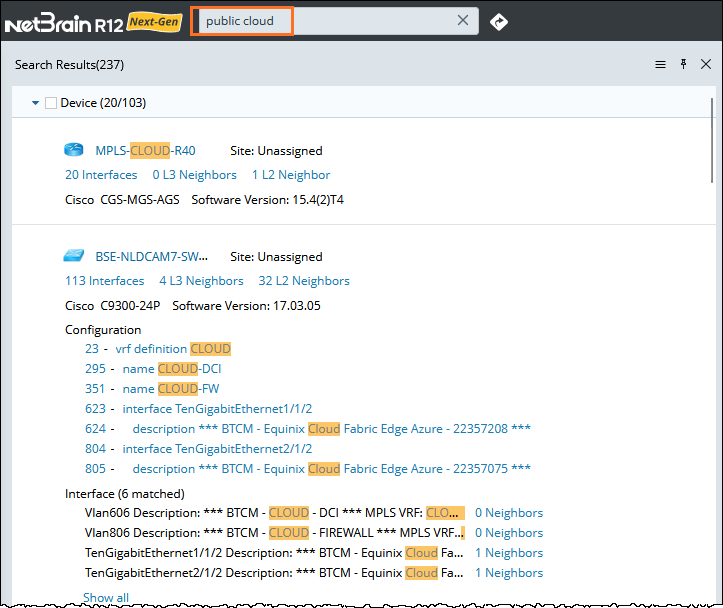Collapse the Device results group
The image size is (723, 608).
pos(36,103)
